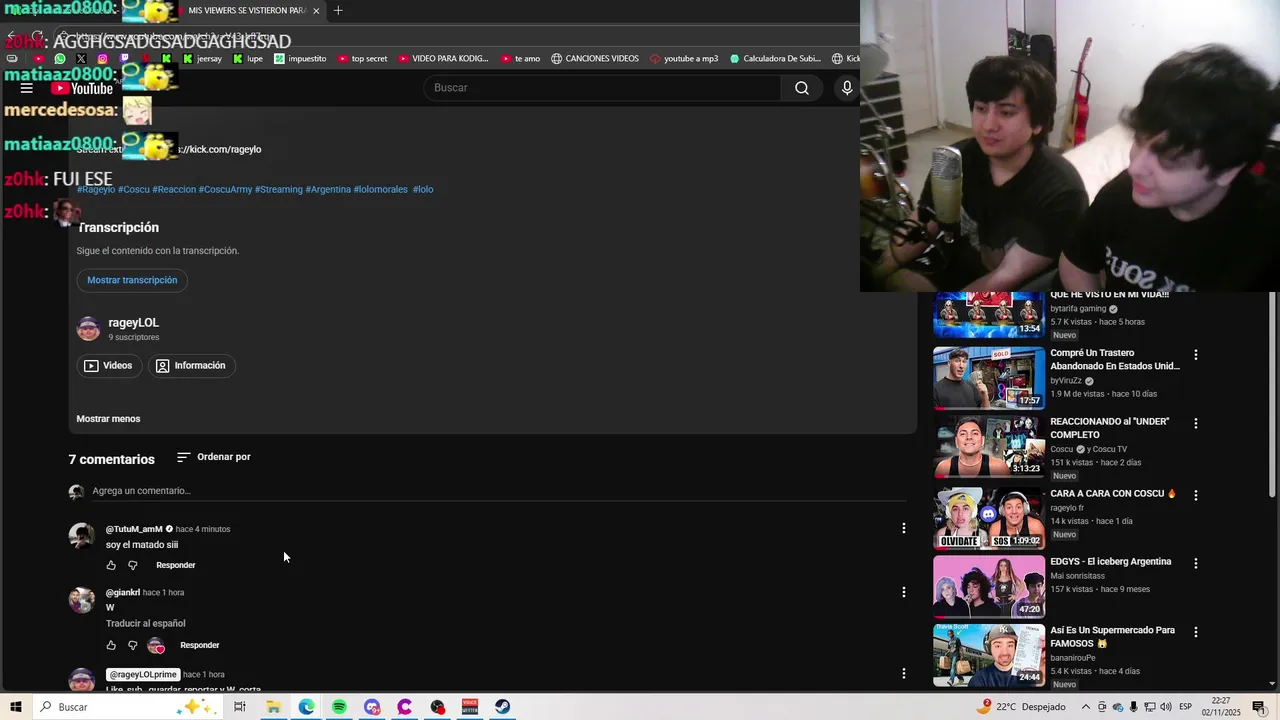The image size is (1280, 720).
Task: Open Windows Start menu
Action: click(x=15, y=707)
